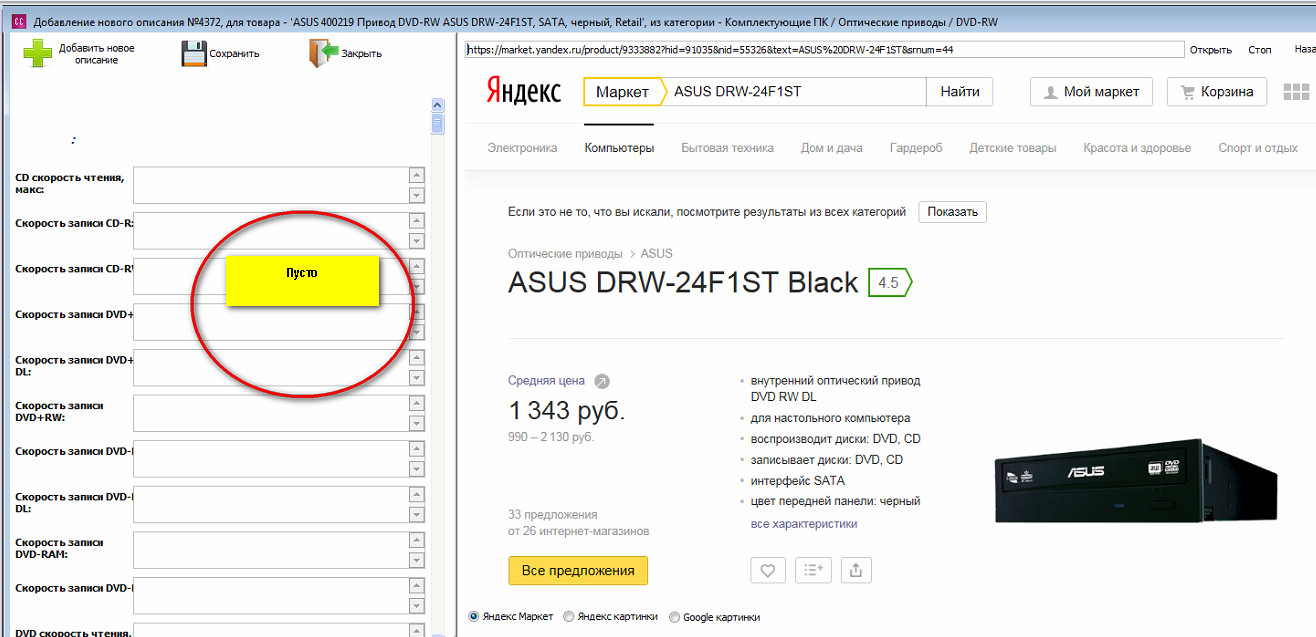The height and width of the screenshot is (637, 1316).
Task: Click the 33 предложения text
Action: click(553, 514)
